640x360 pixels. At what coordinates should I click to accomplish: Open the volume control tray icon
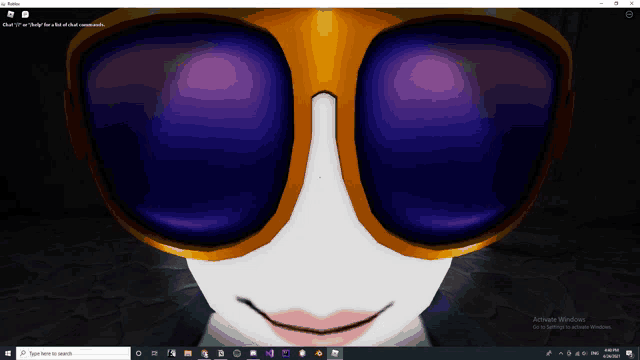coord(585,353)
